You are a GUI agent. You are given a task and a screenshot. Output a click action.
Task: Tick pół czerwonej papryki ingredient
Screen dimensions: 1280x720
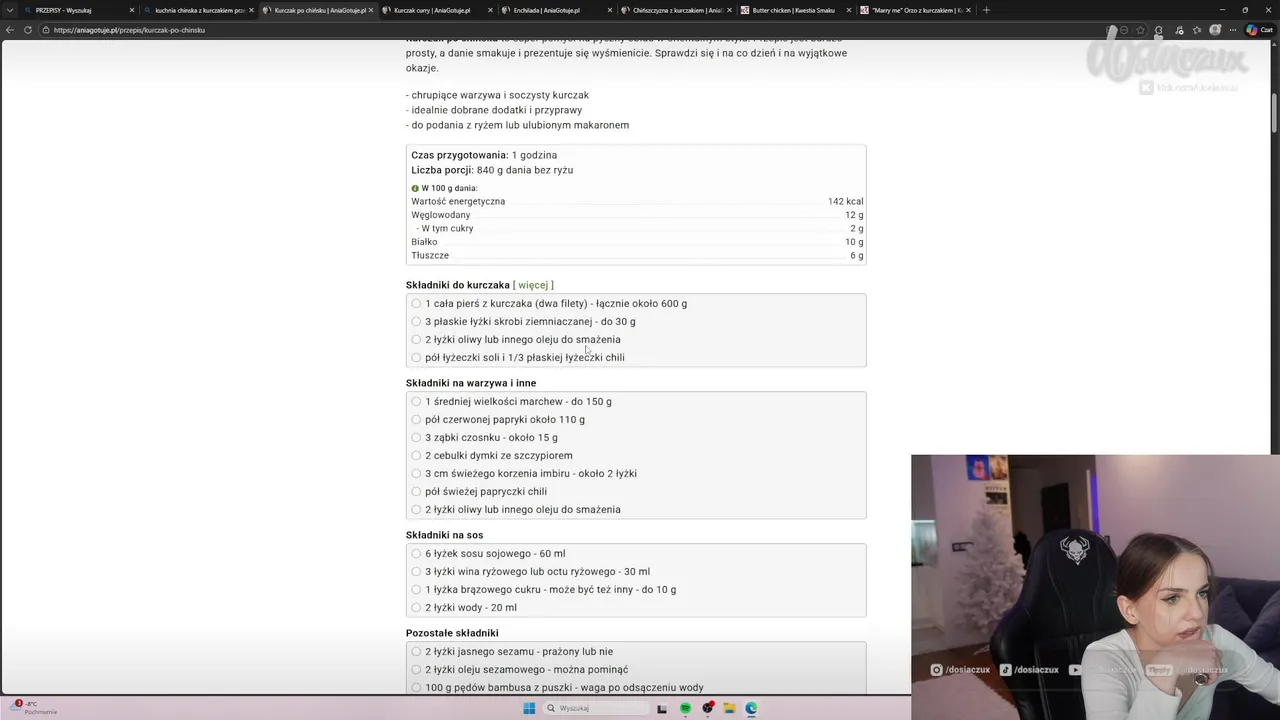416,419
